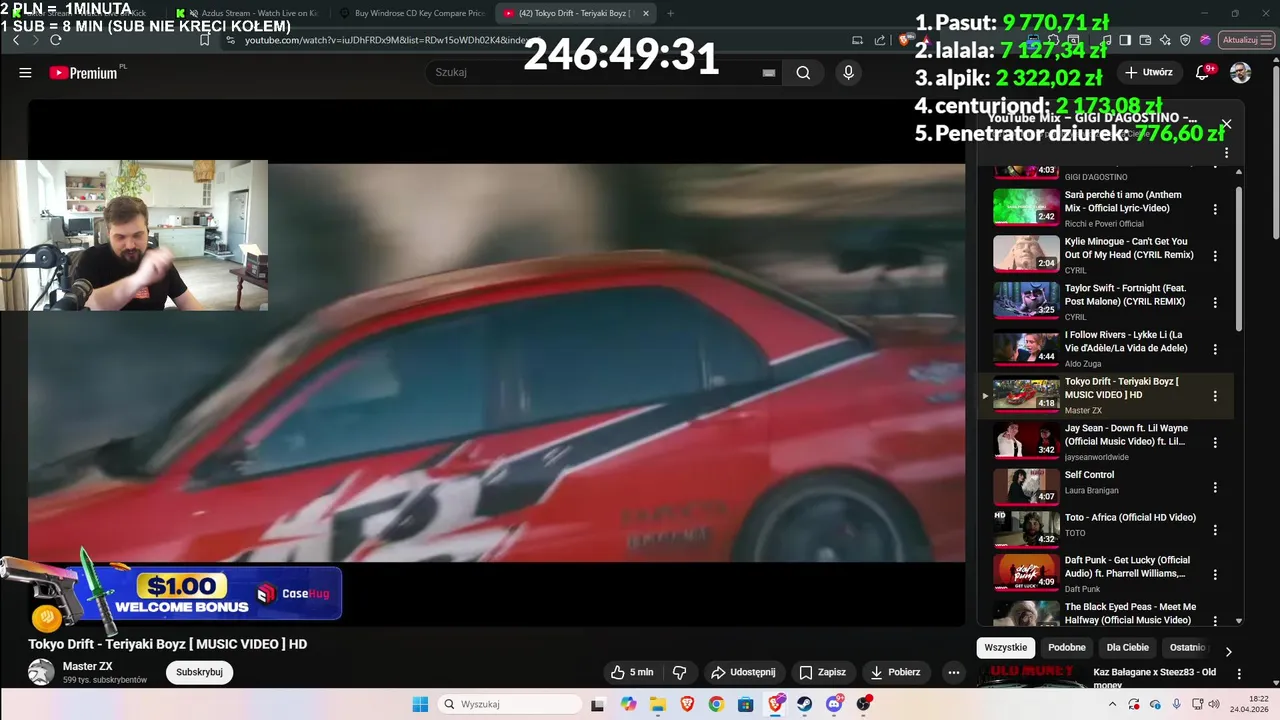
Task: Click the Pobierz download button
Action: pyautogui.click(x=896, y=672)
